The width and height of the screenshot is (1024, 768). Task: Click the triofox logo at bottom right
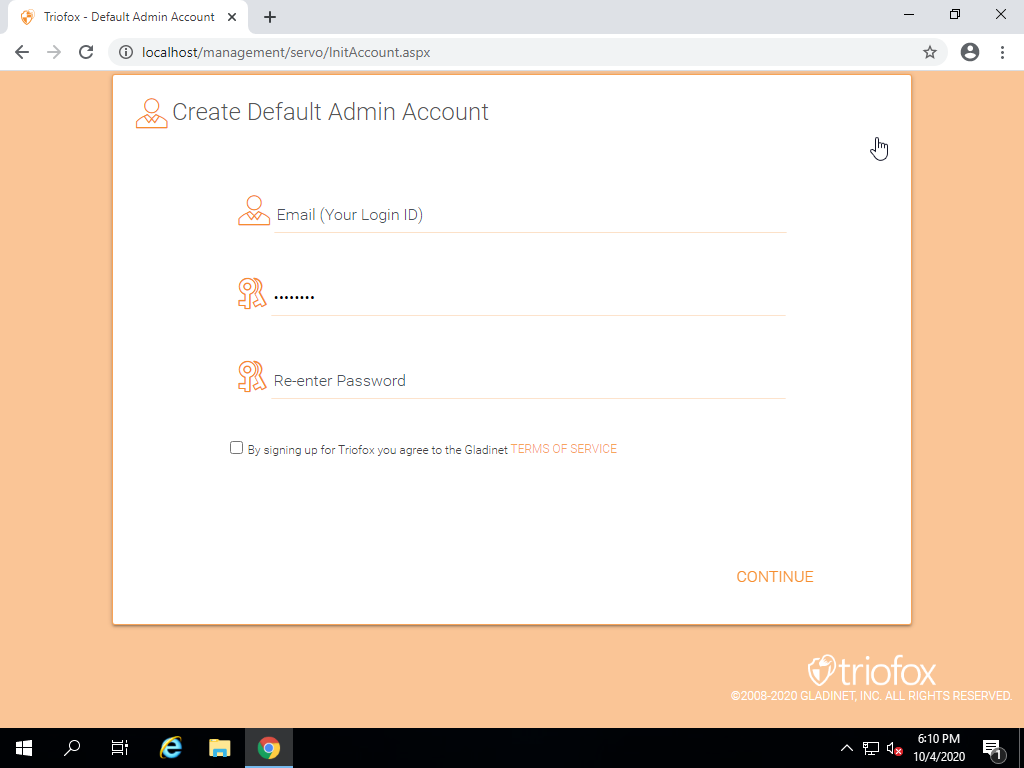pyautogui.click(x=872, y=671)
